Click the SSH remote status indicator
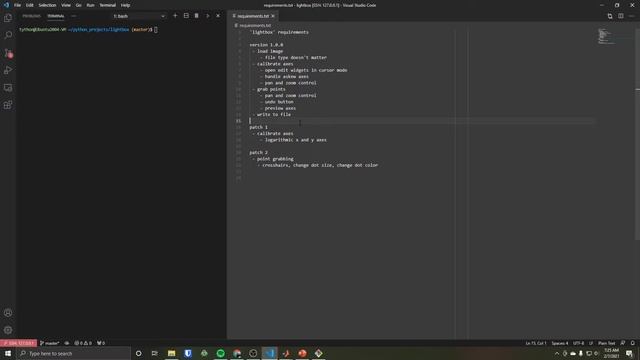The height and width of the screenshot is (360, 640). click(18, 343)
